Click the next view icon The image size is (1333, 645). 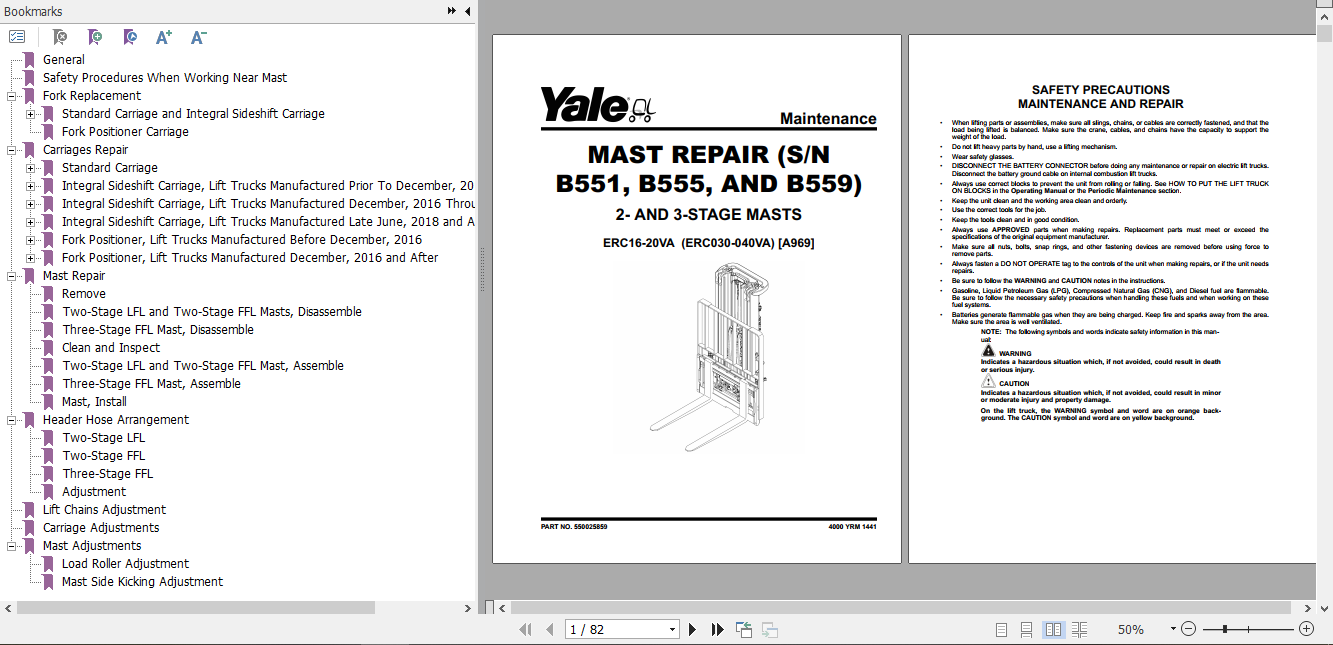click(769, 629)
